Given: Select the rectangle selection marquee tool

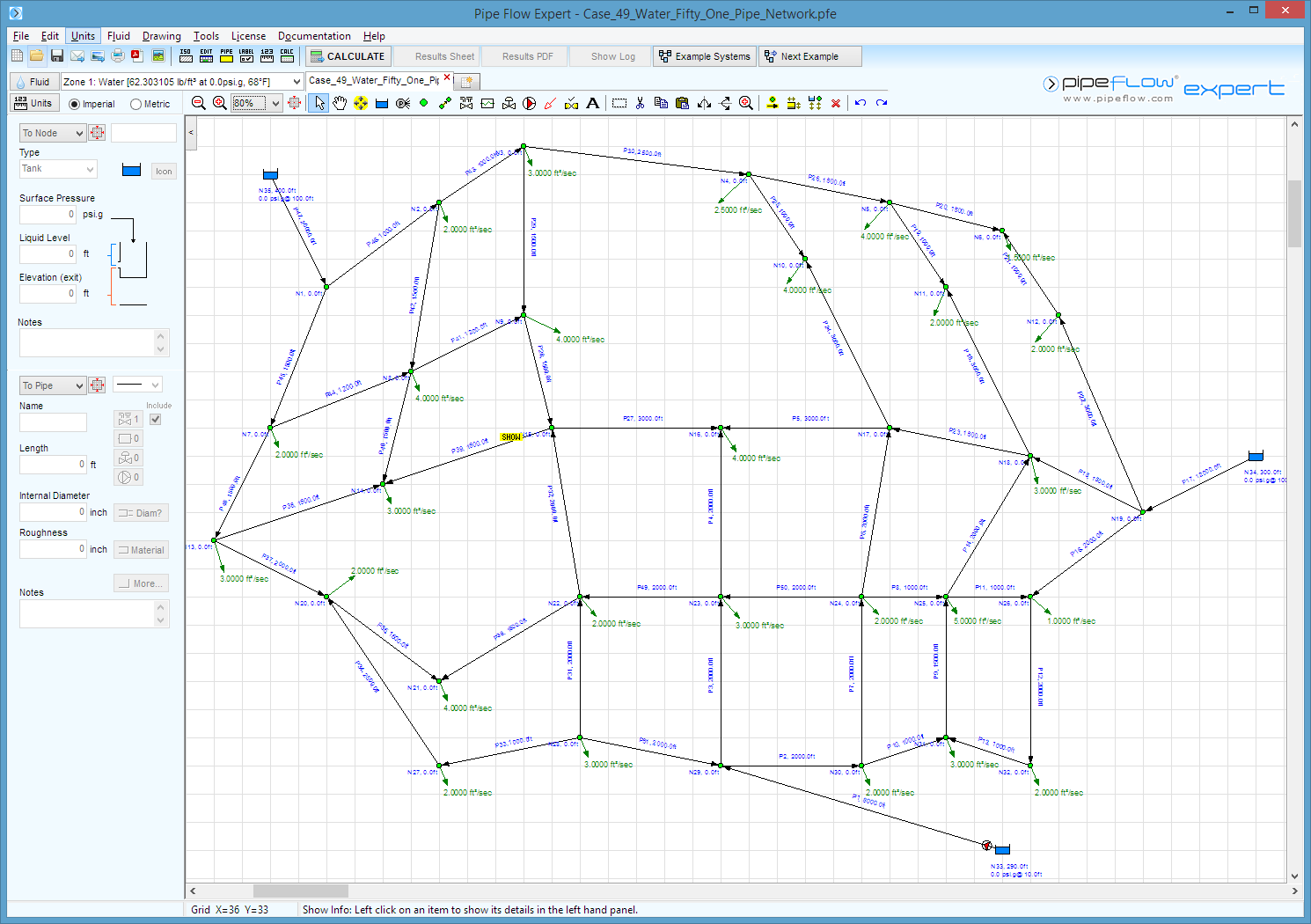Looking at the screenshot, I should click(619, 103).
